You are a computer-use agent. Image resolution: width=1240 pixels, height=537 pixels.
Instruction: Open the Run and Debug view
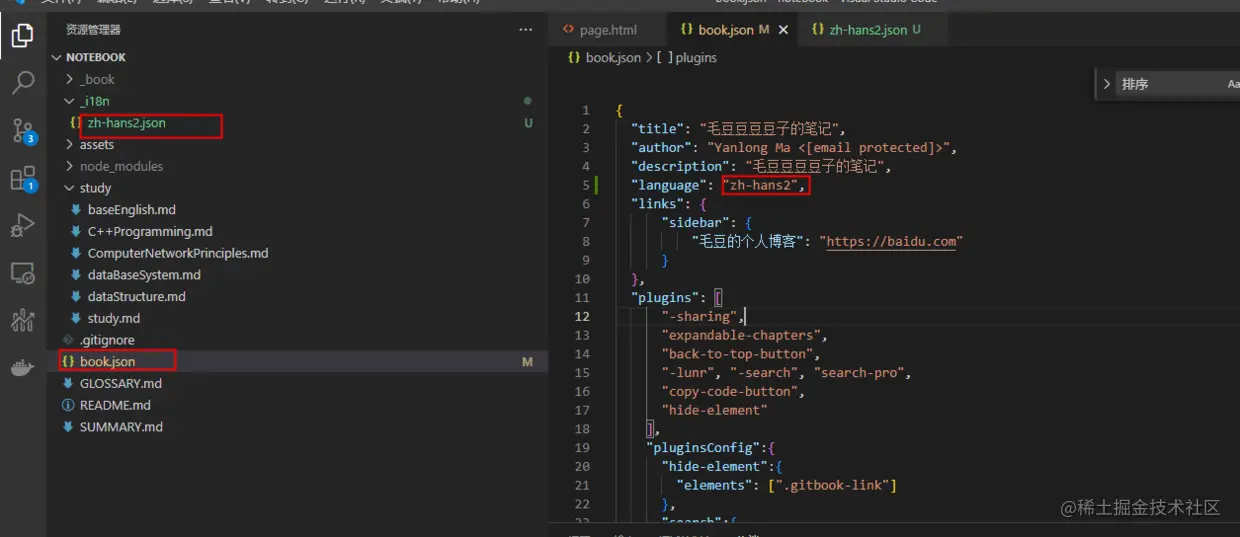pos(22,226)
